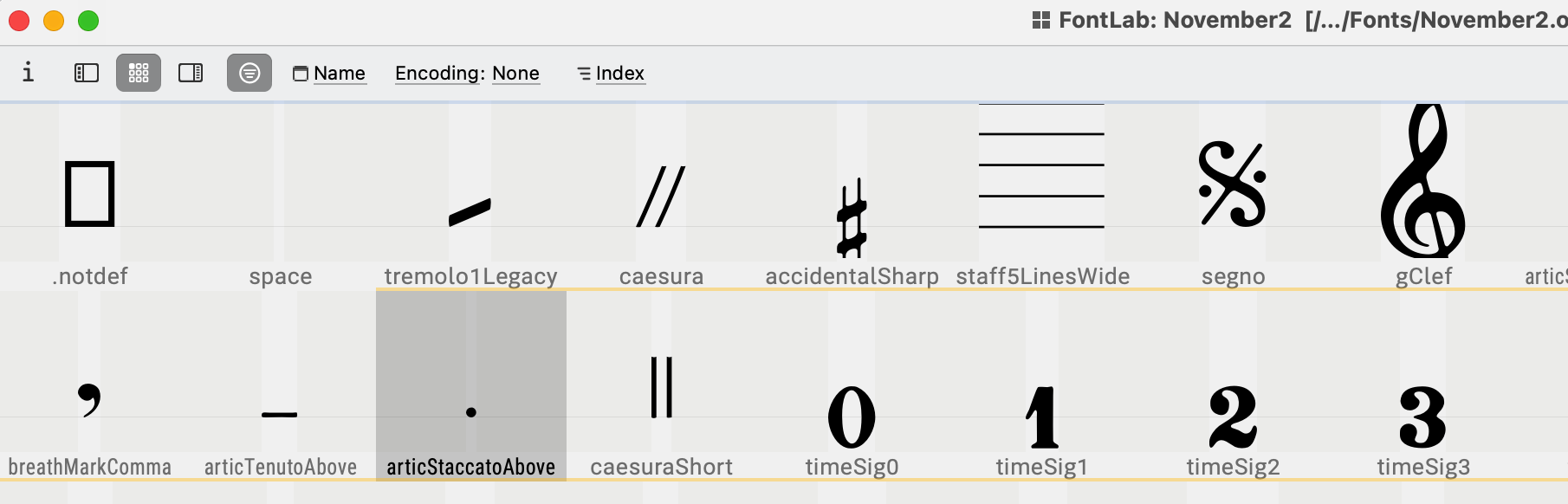Select the empty space glyph cell
This screenshot has width=1568, height=504.
(x=280, y=195)
